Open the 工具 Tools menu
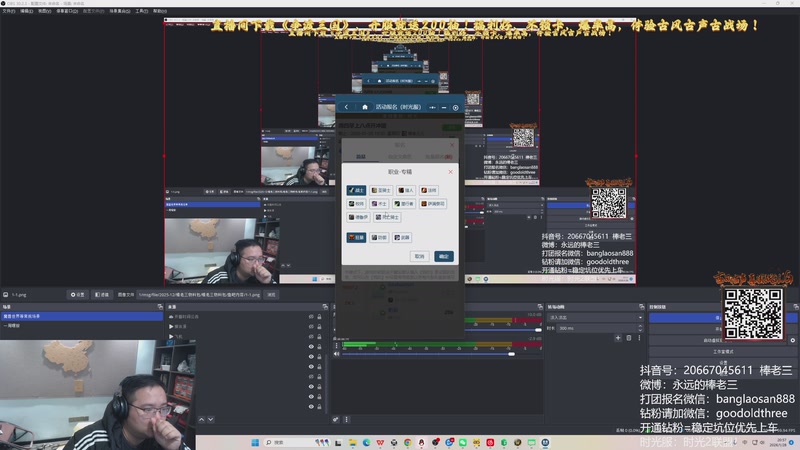800x450 pixels. tap(141, 11)
